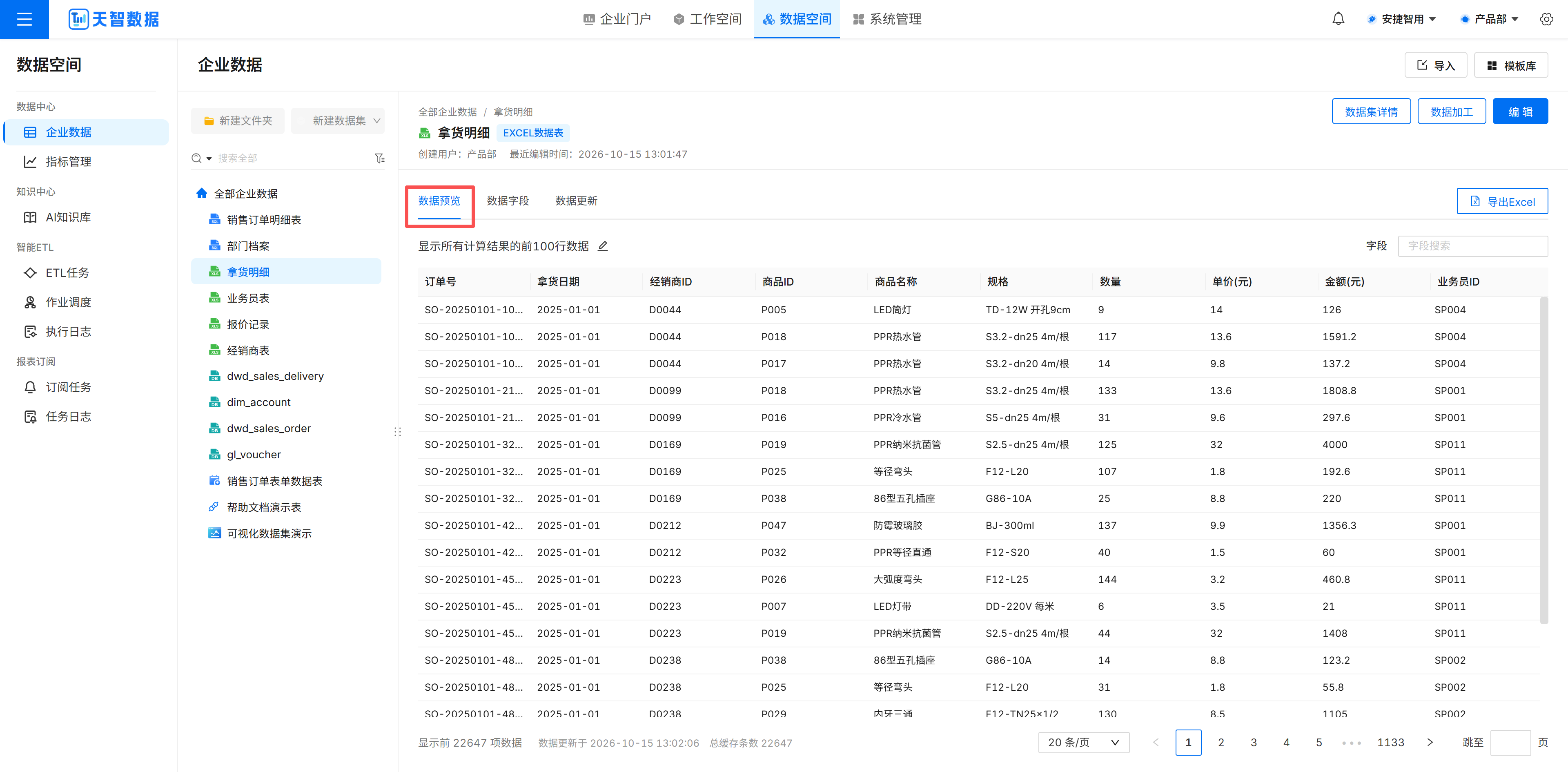Click the 跳至 page number input
The width and height of the screenshot is (1568, 772).
coord(1510,742)
